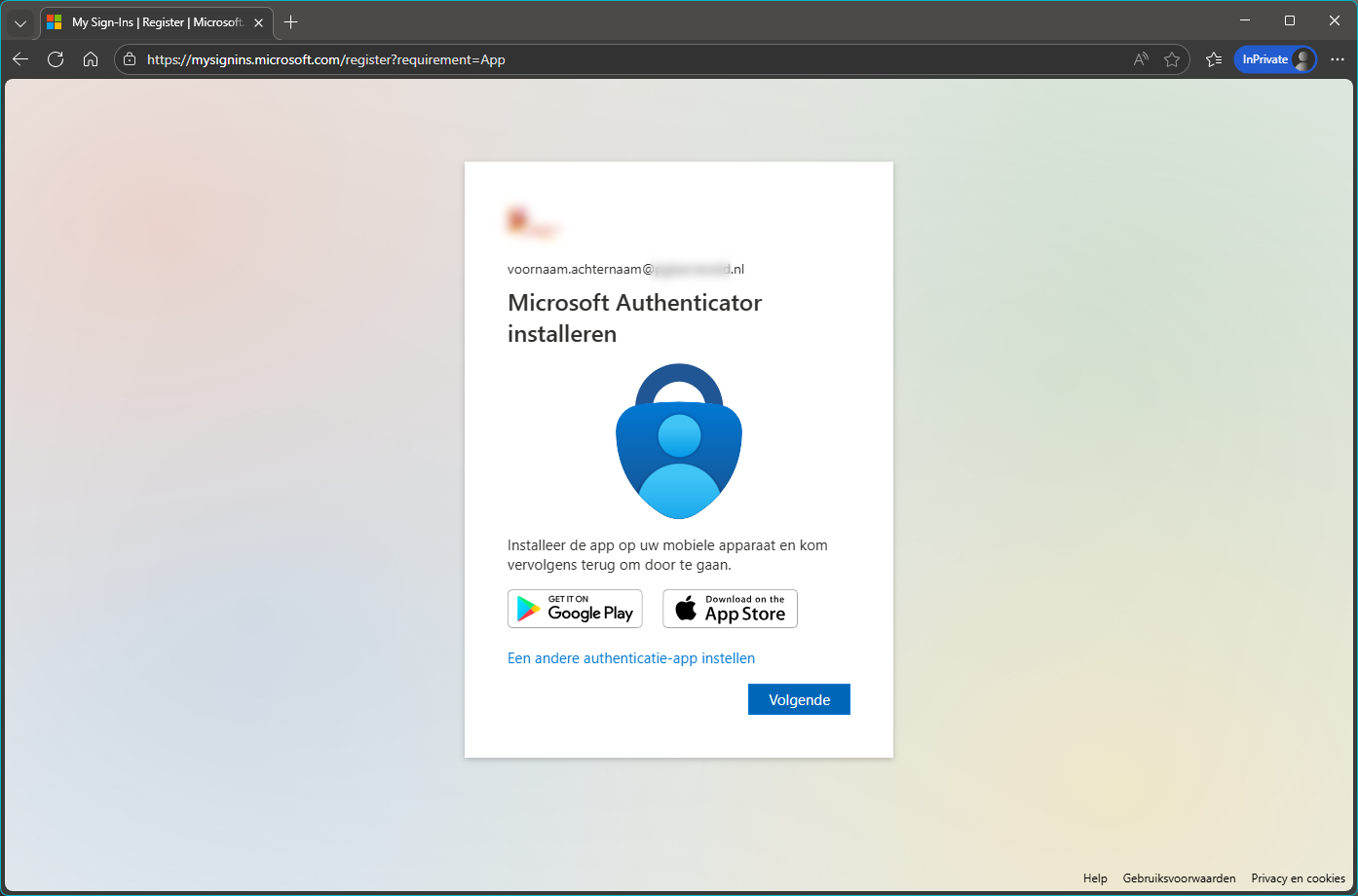View site info lock icon

coord(130,59)
